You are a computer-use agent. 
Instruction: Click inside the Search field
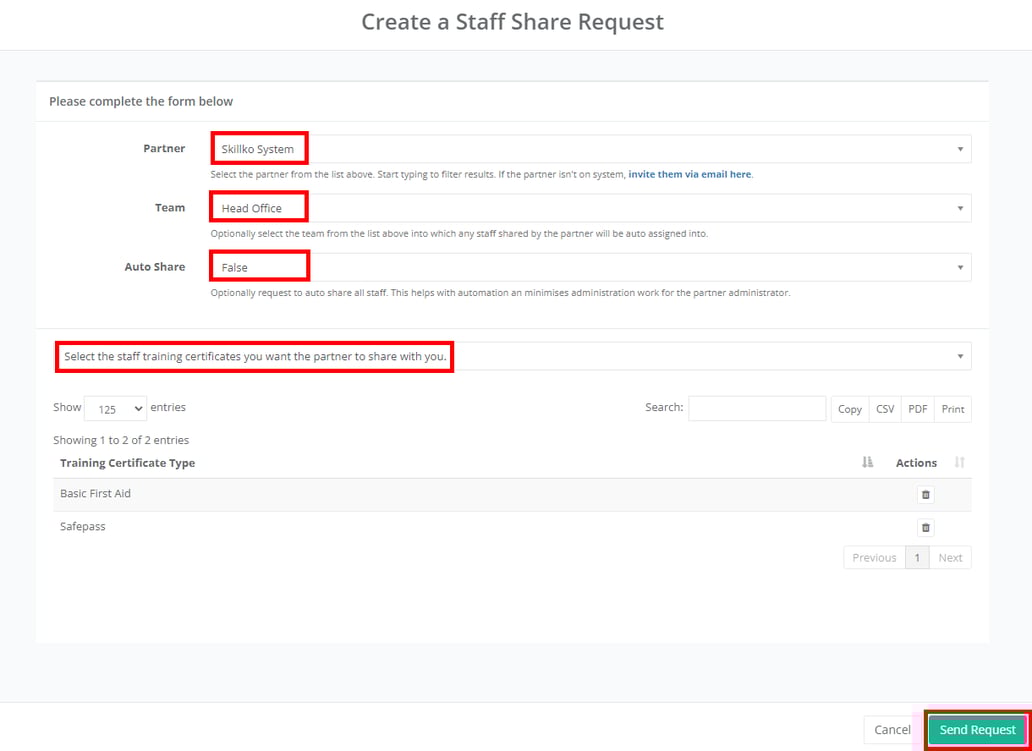[756, 408]
